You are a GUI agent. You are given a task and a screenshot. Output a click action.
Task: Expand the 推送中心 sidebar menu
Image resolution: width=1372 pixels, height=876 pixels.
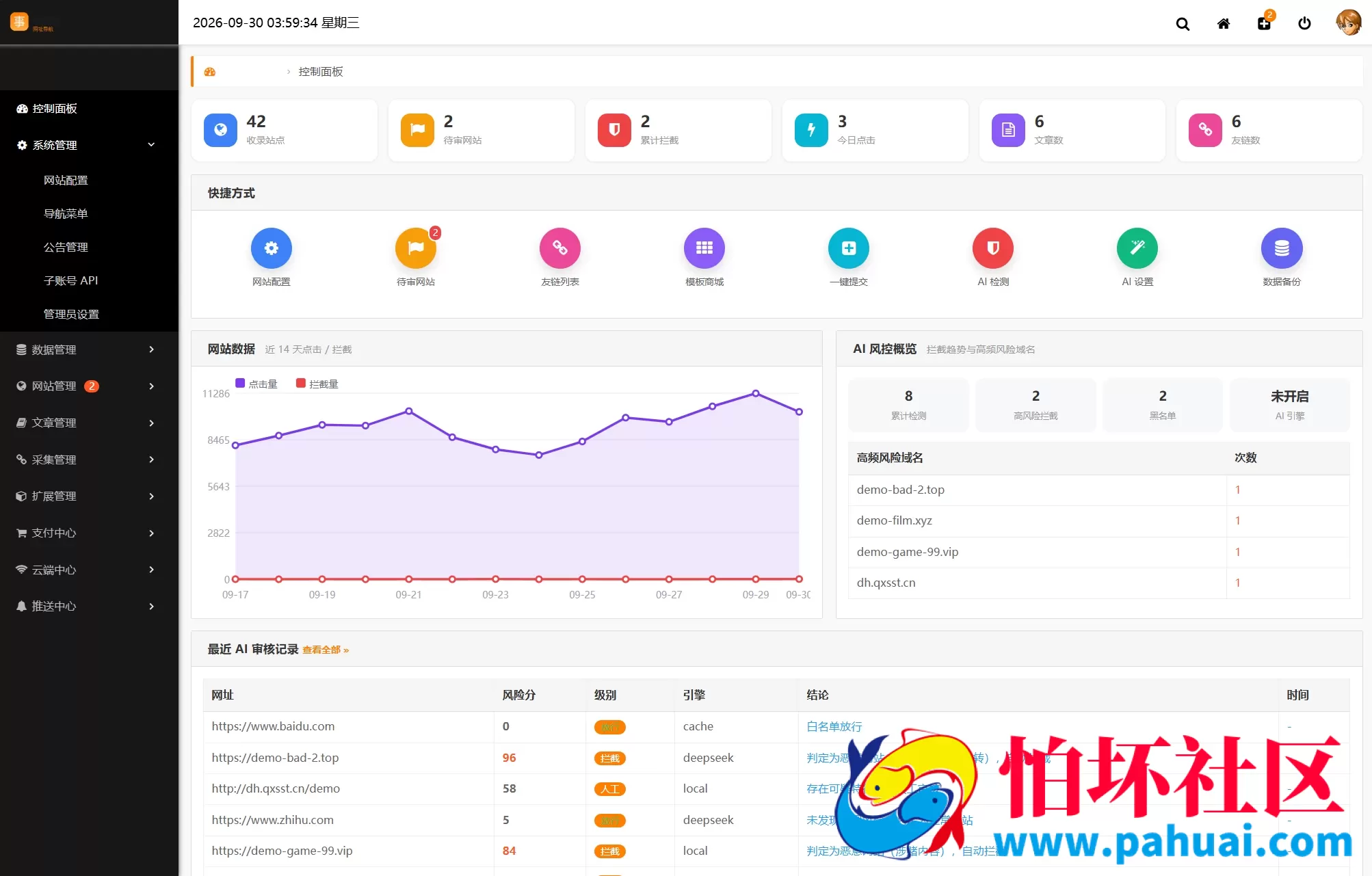[89, 606]
